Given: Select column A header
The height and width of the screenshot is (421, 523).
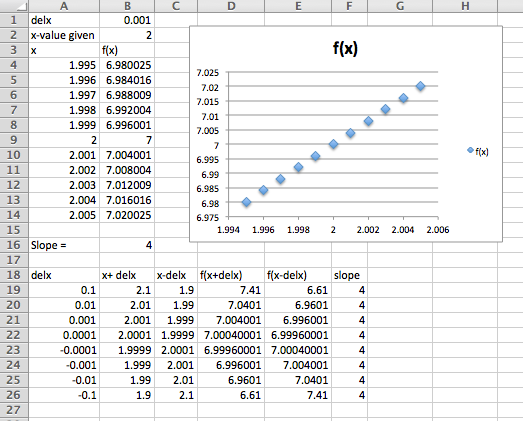Looking at the screenshot, I should pyautogui.click(x=64, y=6).
